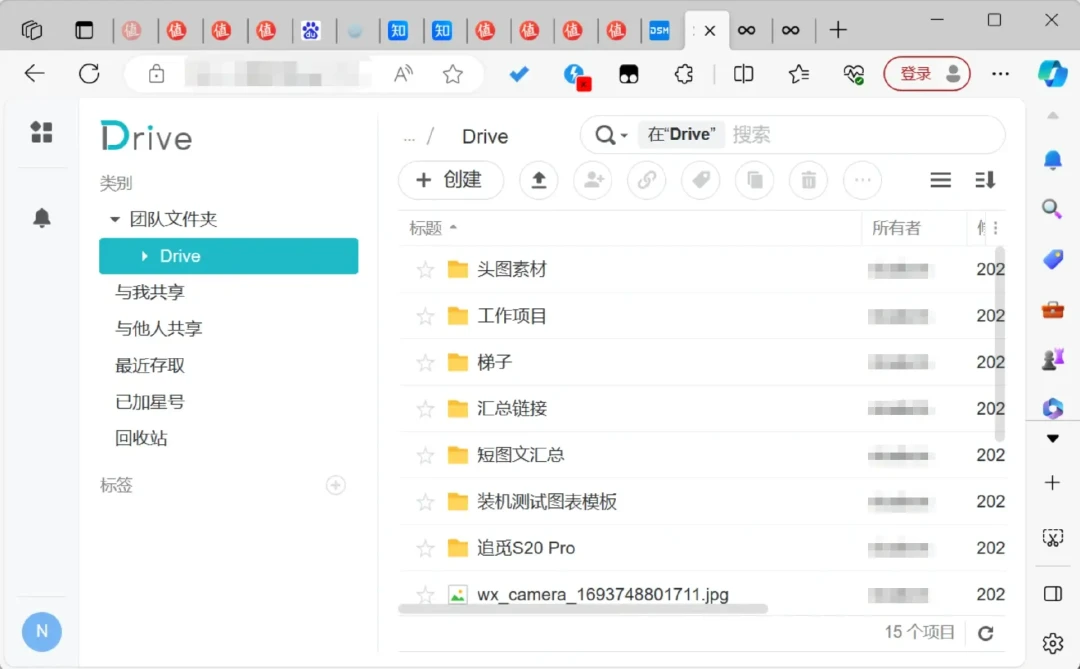Open search options dropdown arrow
This screenshot has height=669, width=1080.
624,135
